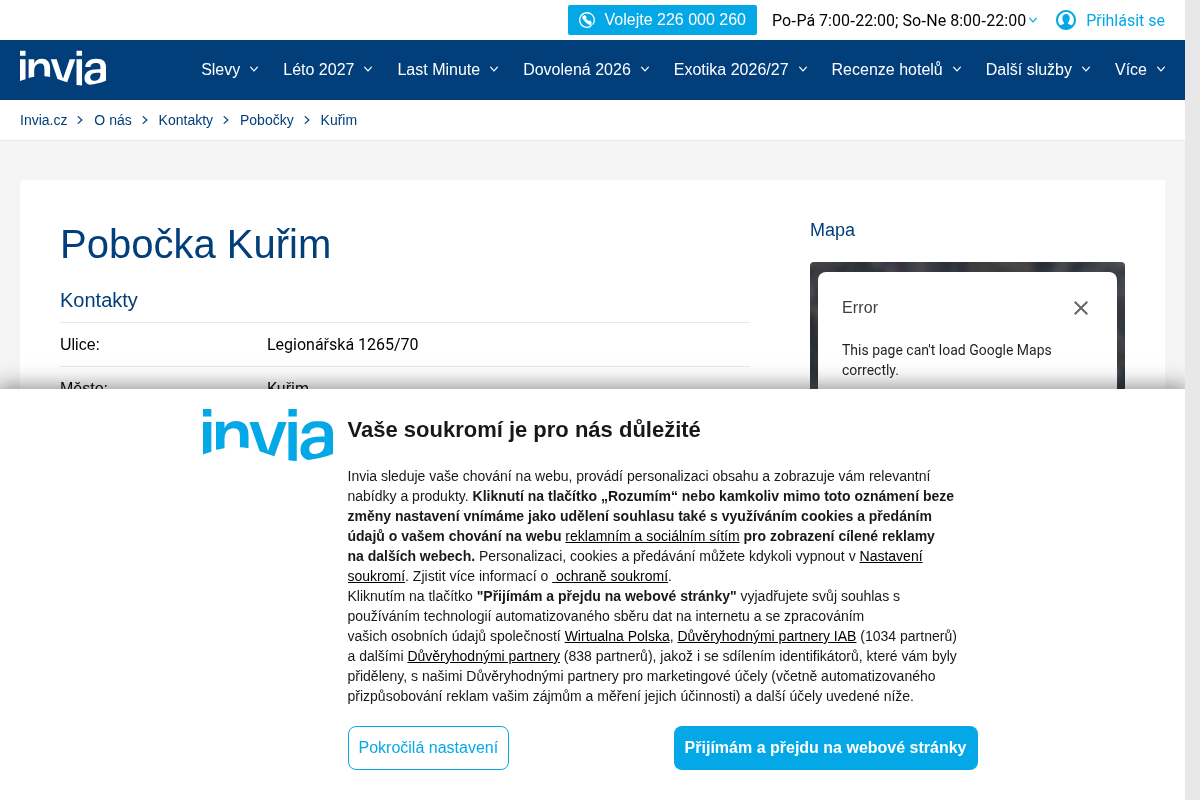1200x800 pixels.
Task: Open the Slevy dropdown menu
Action: [230, 69]
